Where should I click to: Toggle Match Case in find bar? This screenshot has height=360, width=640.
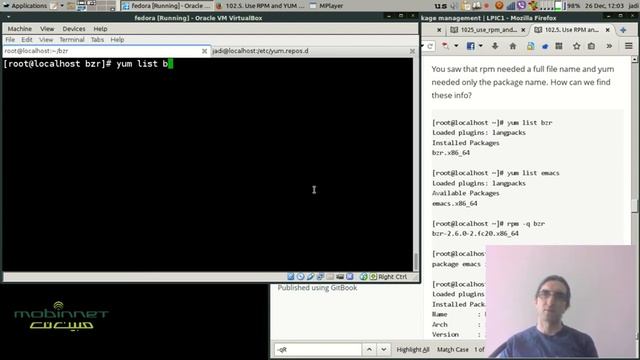click(453, 349)
